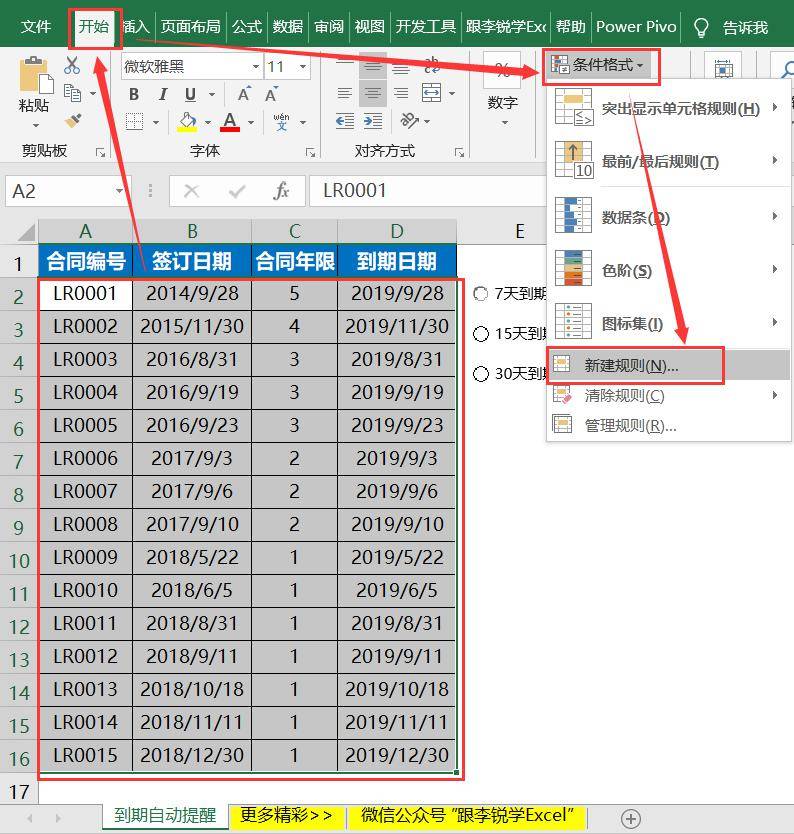Switch to the 数据 tab
The height and width of the screenshot is (834, 794).
288,27
